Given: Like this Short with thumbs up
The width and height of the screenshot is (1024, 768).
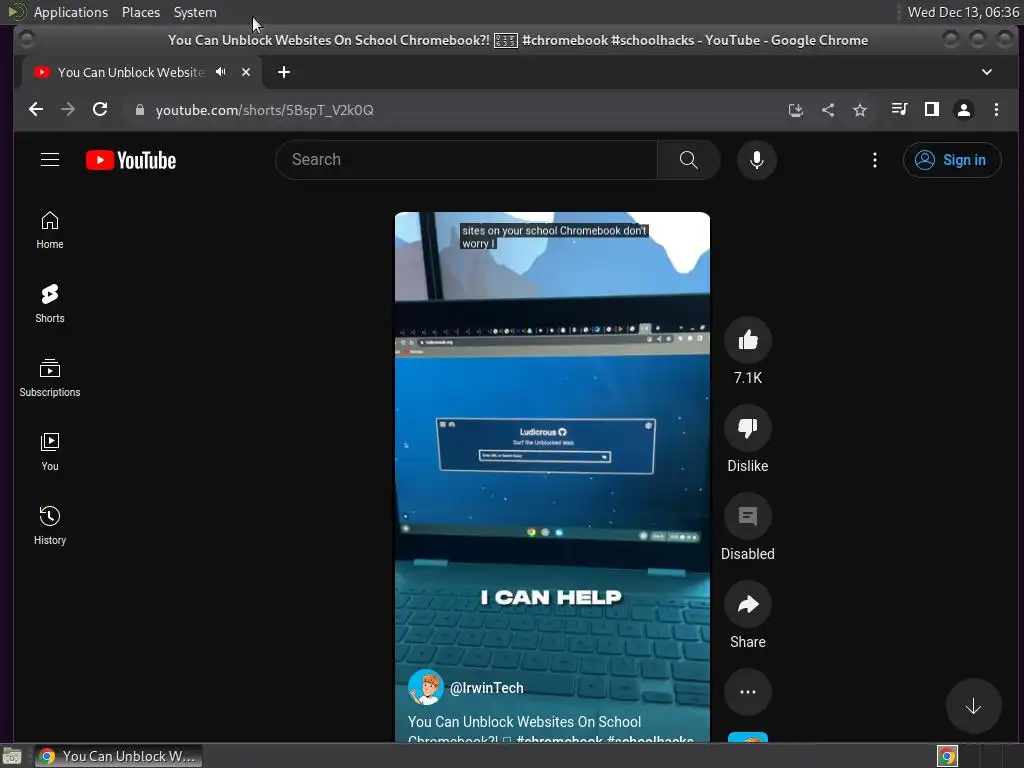Looking at the screenshot, I should click(748, 340).
